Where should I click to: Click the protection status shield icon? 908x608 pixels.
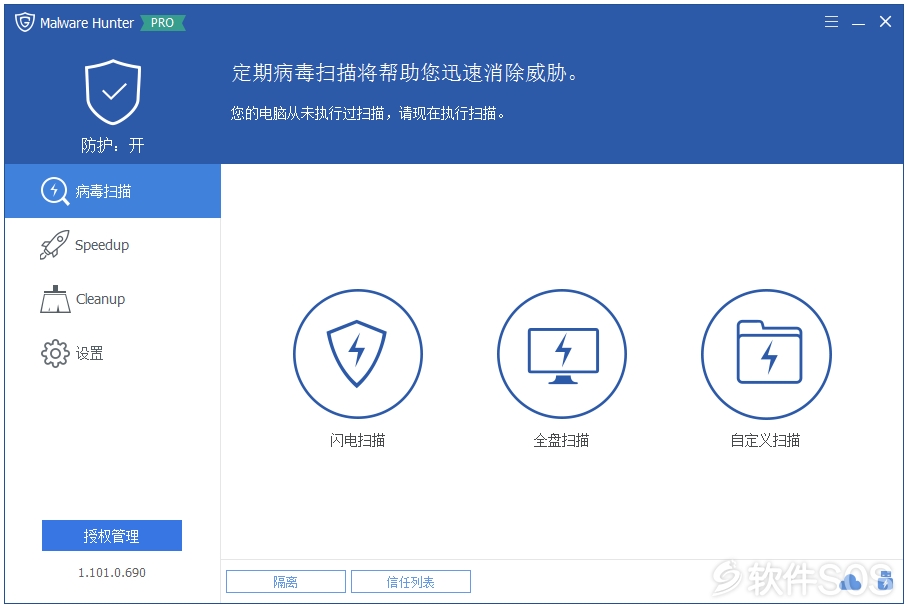click(x=113, y=92)
